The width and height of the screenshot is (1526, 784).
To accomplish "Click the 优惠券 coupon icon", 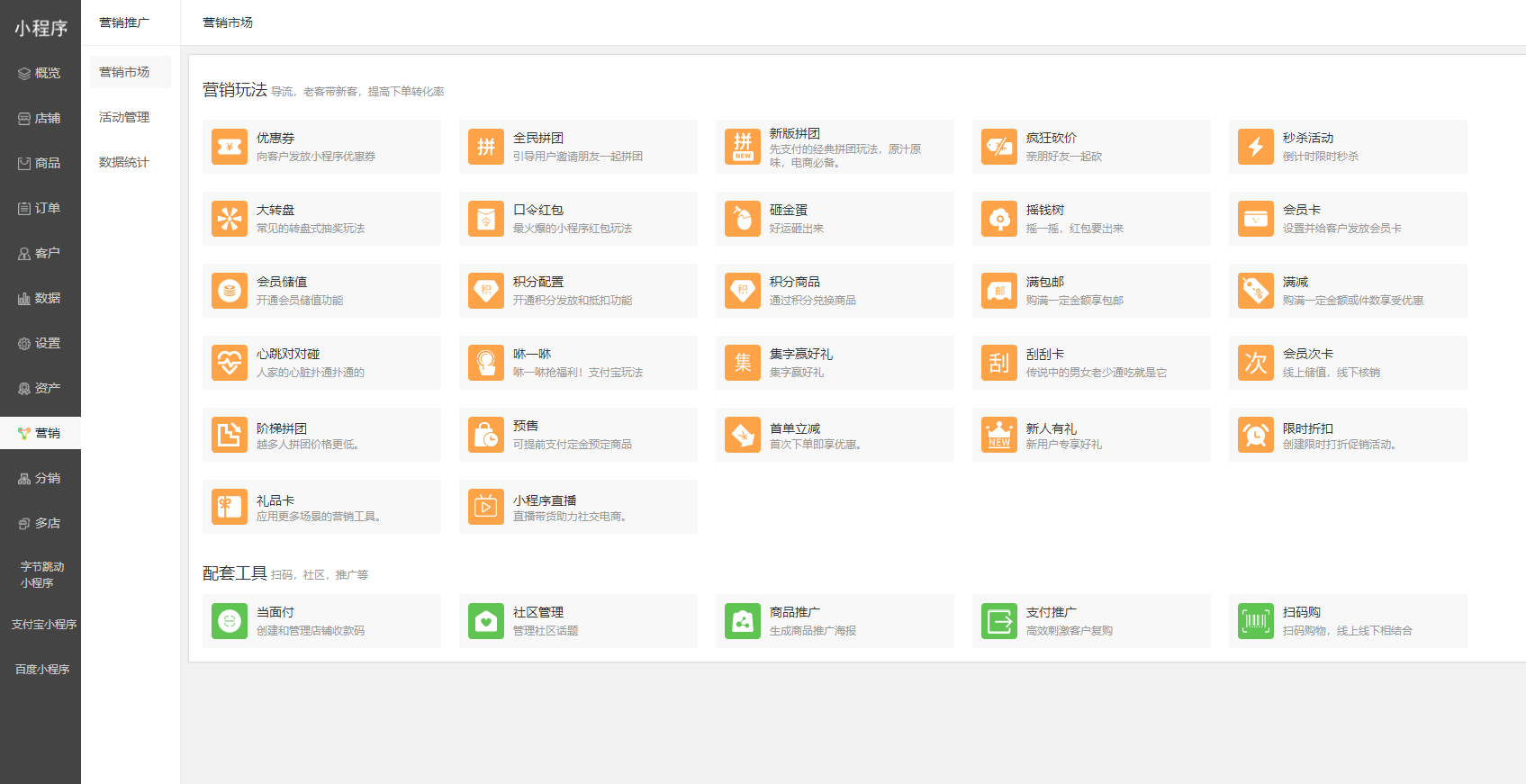I will click(x=230, y=147).
